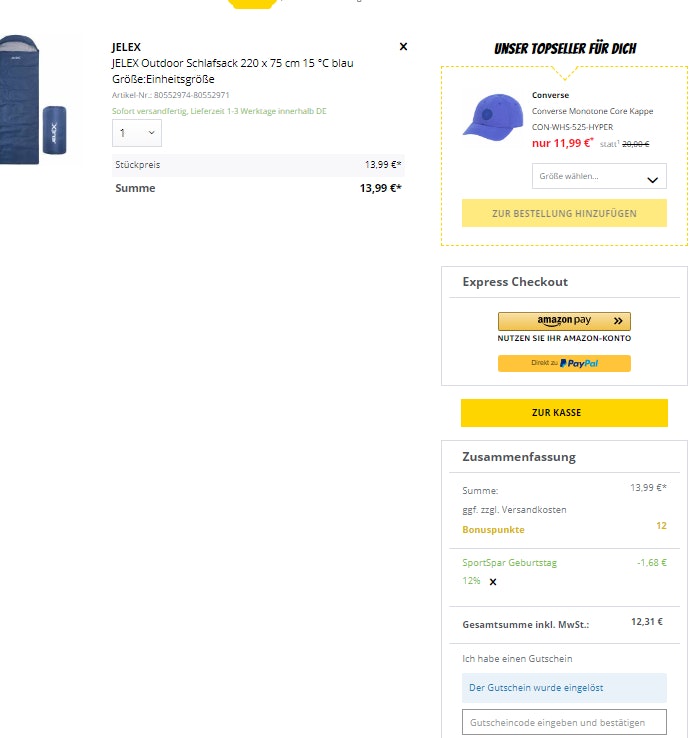This screenshot has height=738, width=694.
Task: Choose Direkt zu PayPal checkout
Action: pyautogui.click(x=564, y=363)
